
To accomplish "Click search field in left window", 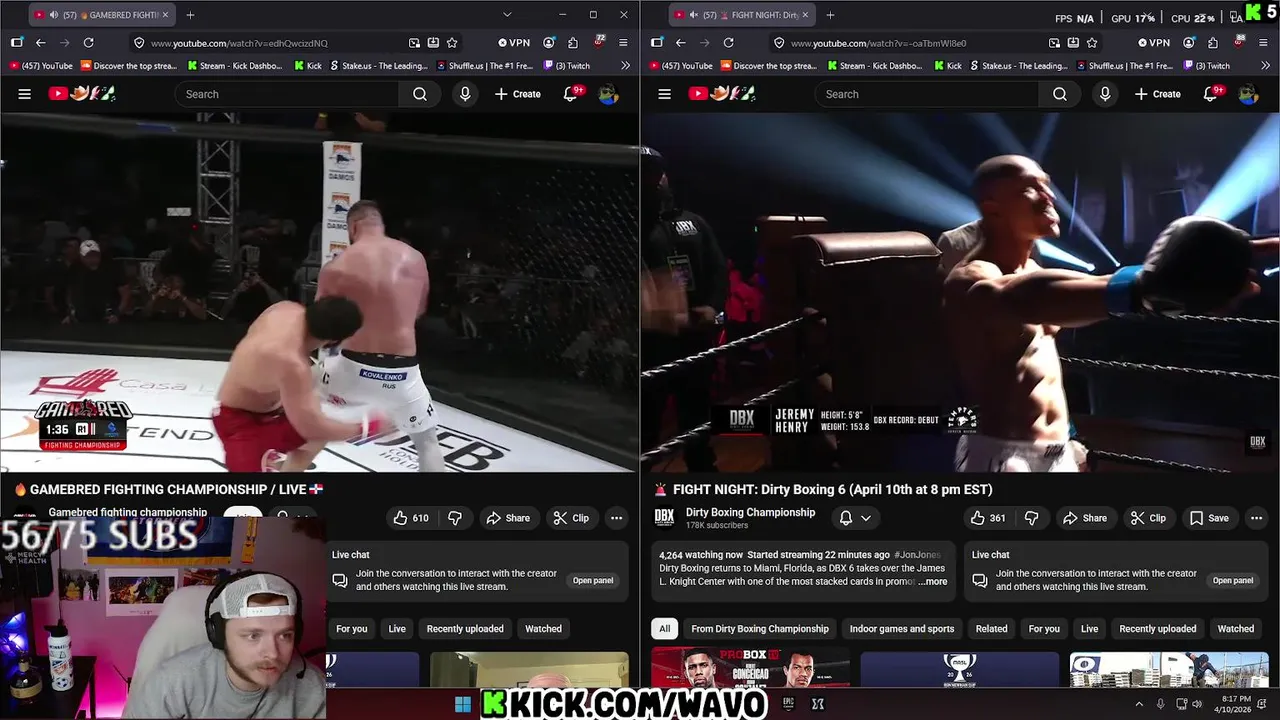I will click(287, 94).
